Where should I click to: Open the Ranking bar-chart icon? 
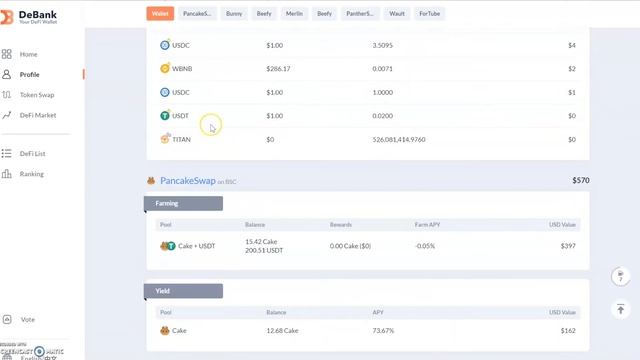[7, 174]
